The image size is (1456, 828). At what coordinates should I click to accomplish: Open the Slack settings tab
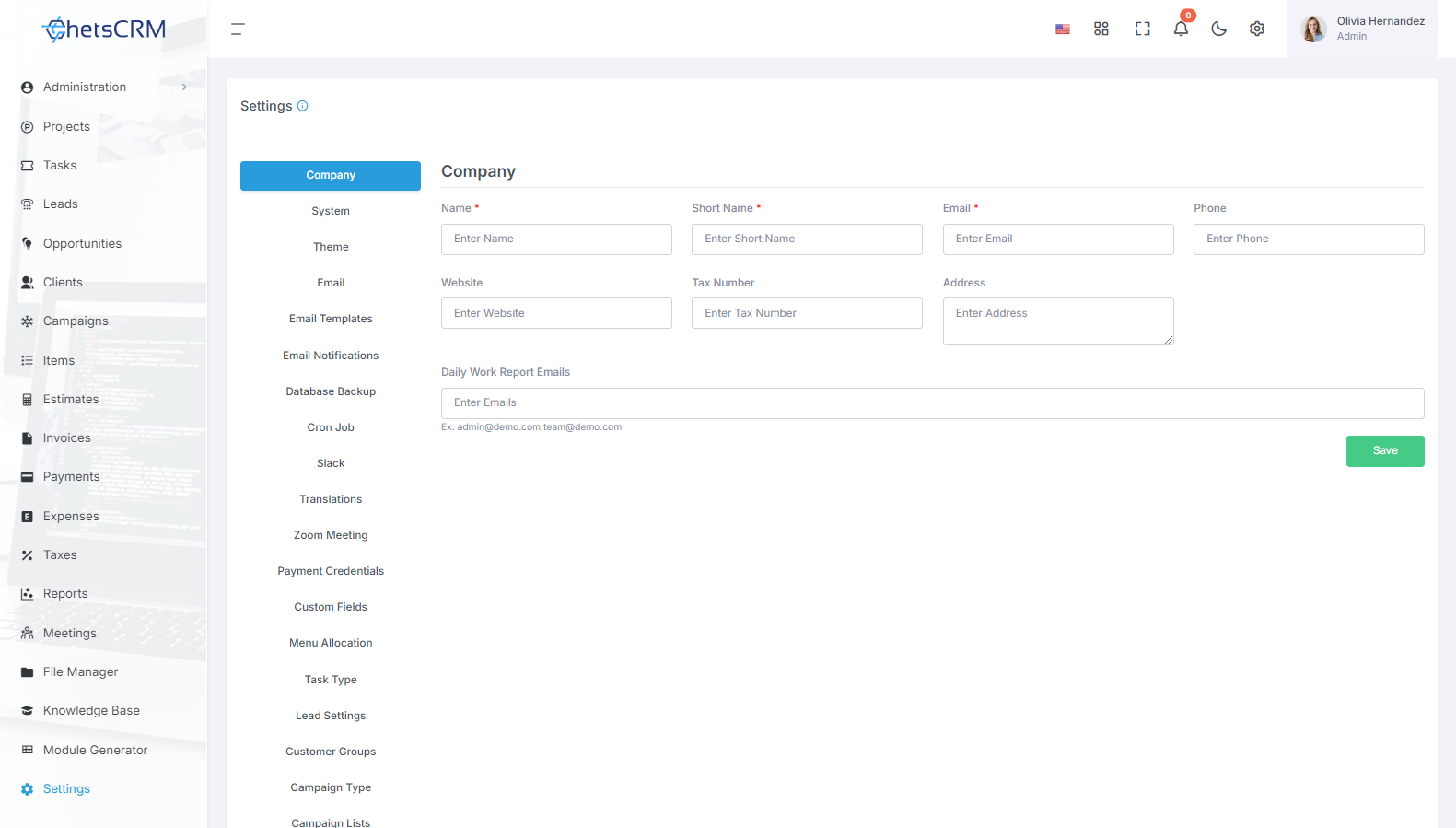click(331, 464)
